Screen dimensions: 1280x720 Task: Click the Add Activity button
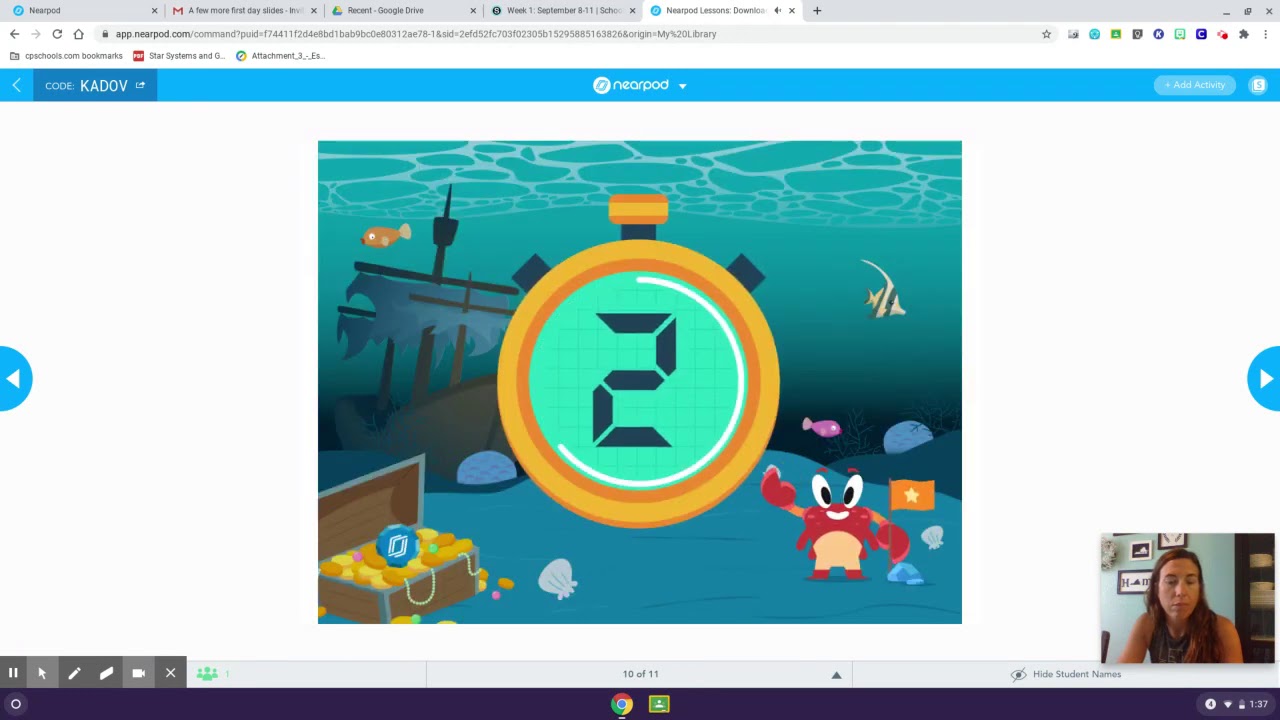(x=1195, y=85)
